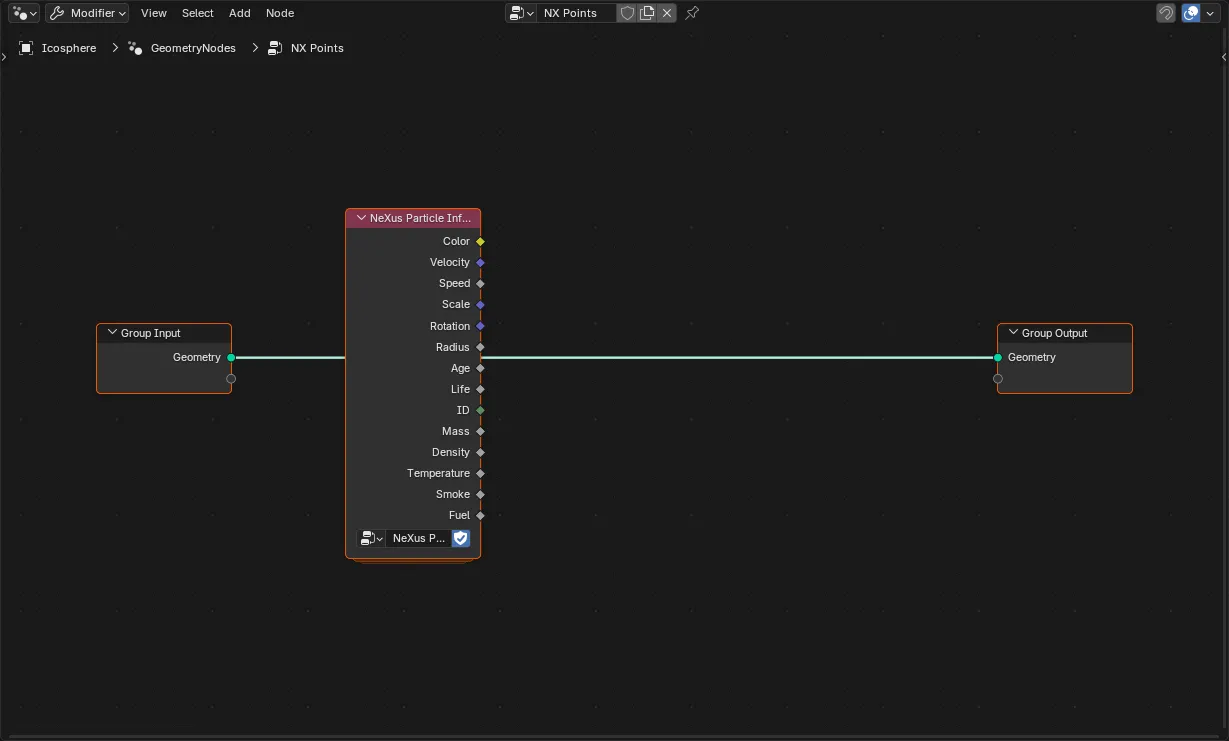Click Icosphere in the breadcrumb

click(69, 48)
